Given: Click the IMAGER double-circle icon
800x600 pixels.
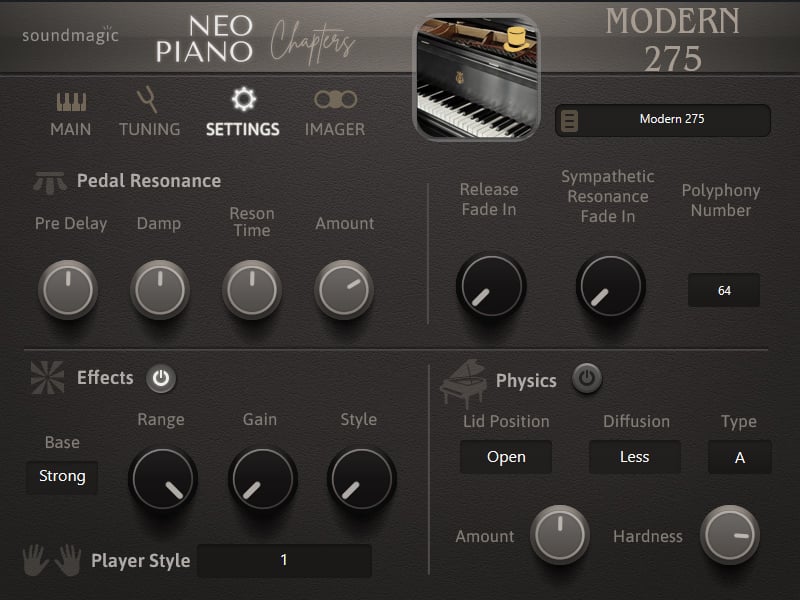Looking at the screenshot, I should 335,99.
